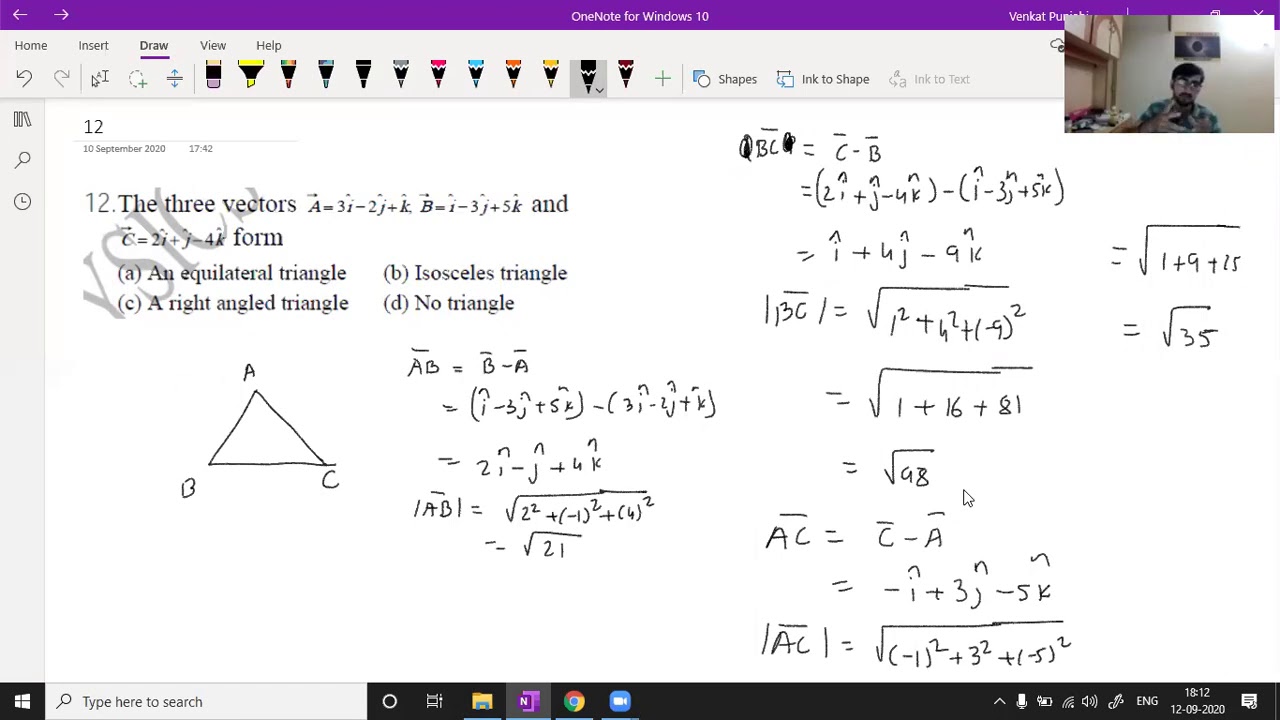The height and width of the screenshot is (720, 1280).
Task: Expand the hidden system tray icons
Action: [999, 701]
